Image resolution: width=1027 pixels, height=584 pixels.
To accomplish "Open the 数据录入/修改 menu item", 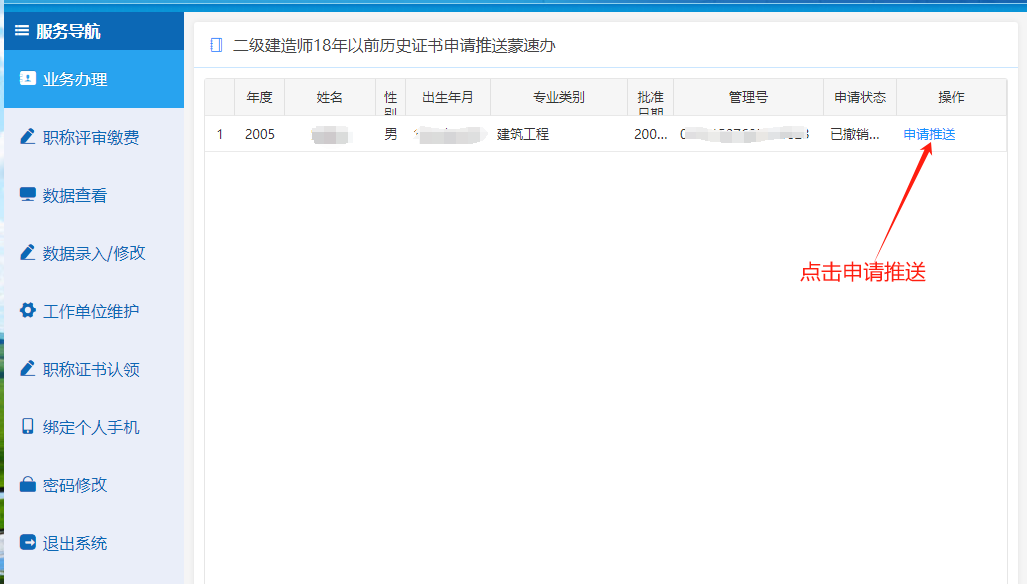I will click(94, 253).
